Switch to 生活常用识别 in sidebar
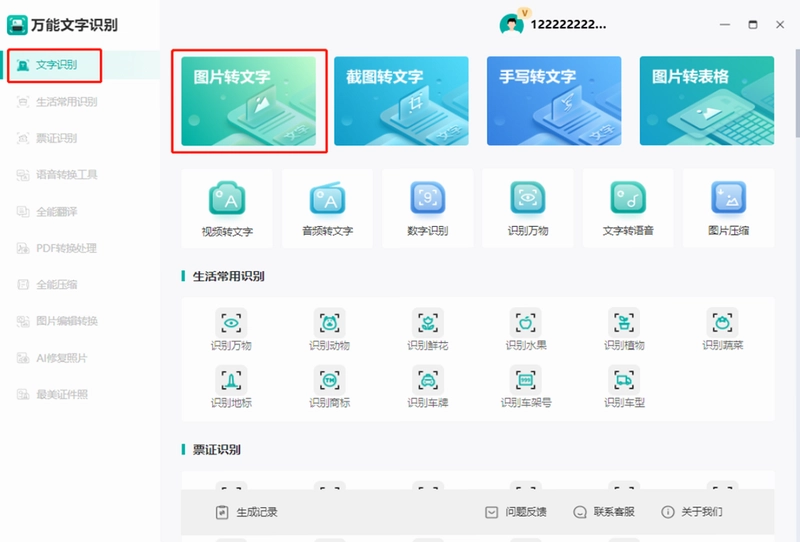 click(x=57, y=102)
